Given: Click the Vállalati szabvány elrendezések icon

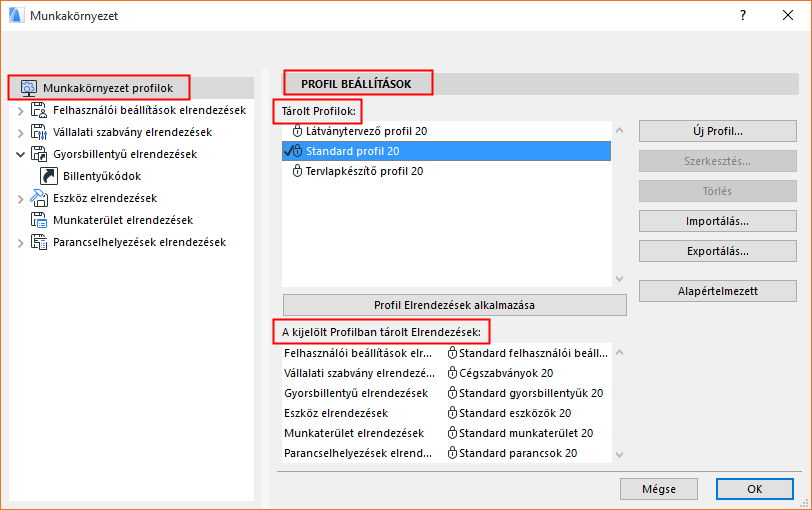Looking at the screenshot, I should pos(40,132).
